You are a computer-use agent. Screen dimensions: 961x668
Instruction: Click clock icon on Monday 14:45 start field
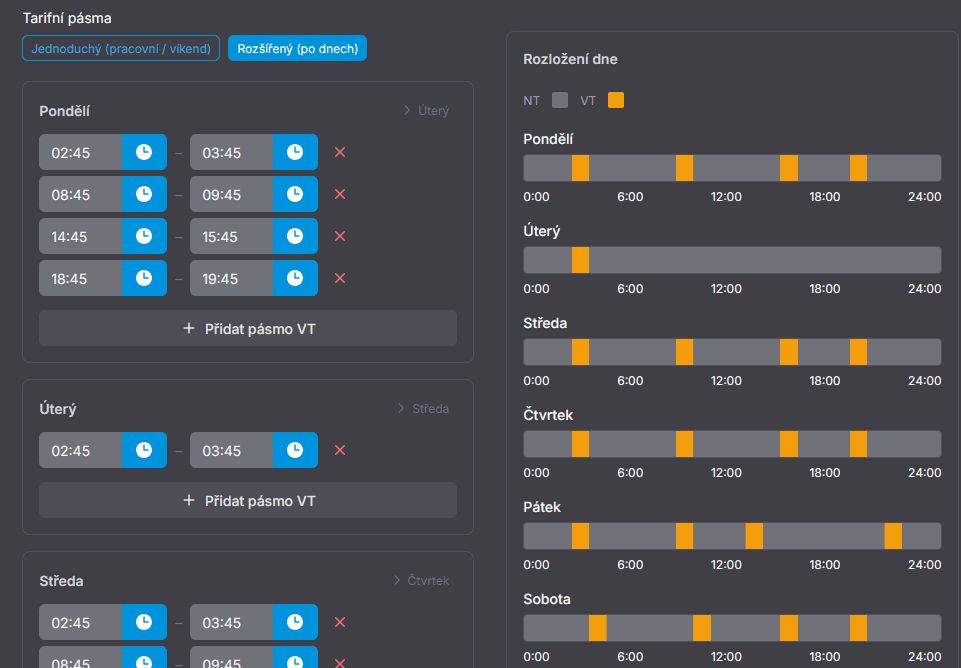(144, 237)
